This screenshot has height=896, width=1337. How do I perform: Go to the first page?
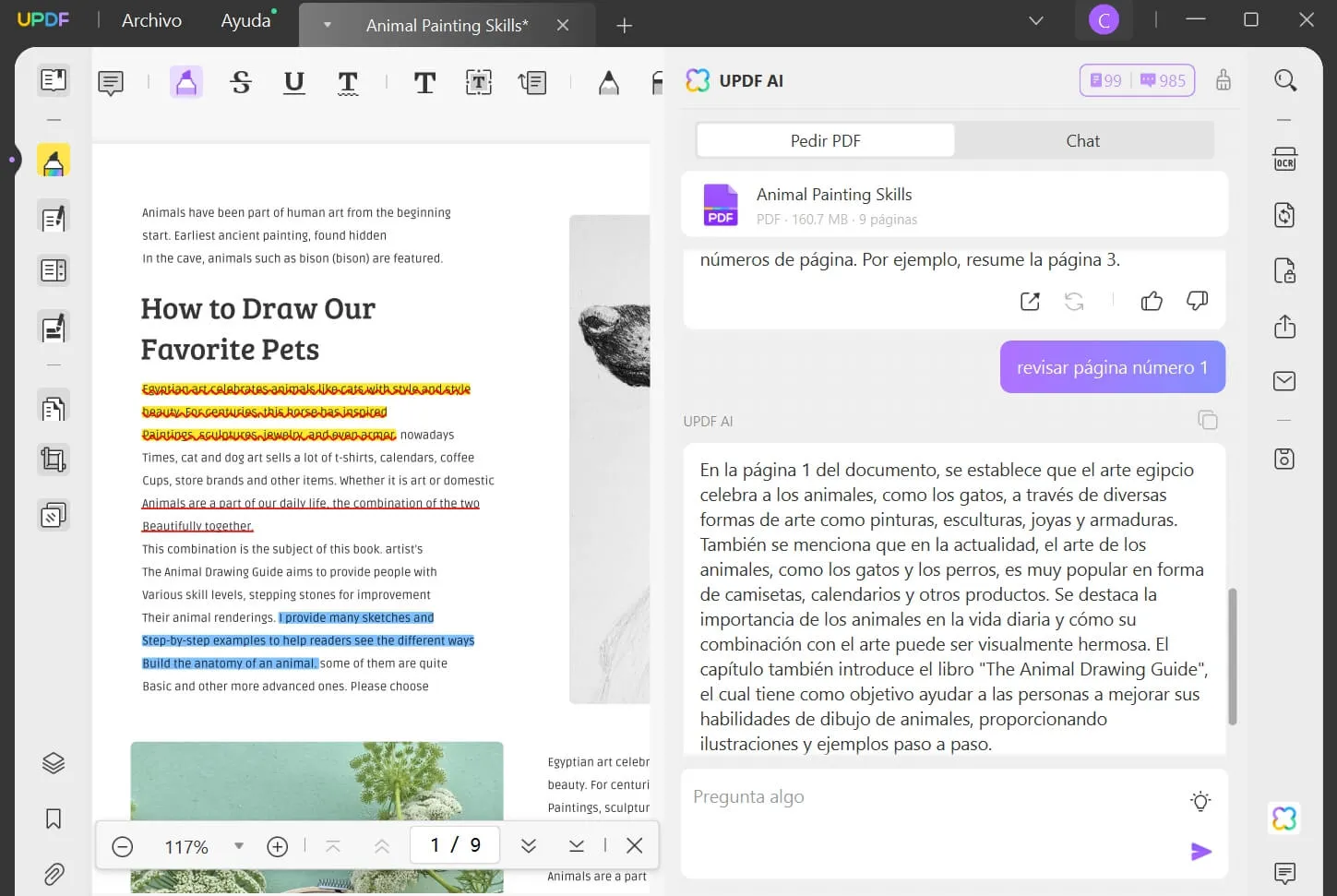point(333,846)
